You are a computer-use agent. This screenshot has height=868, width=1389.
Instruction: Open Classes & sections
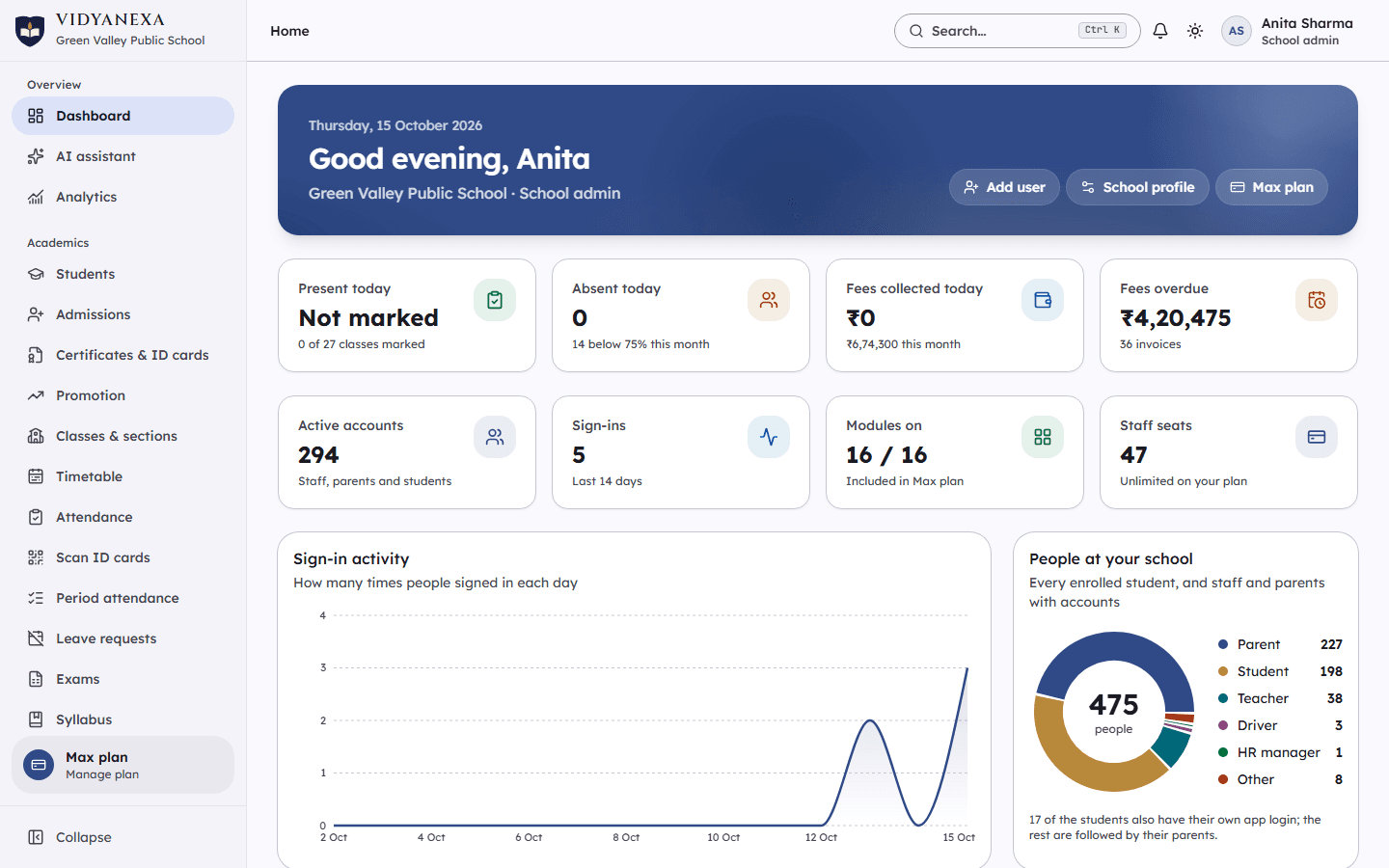123,436
